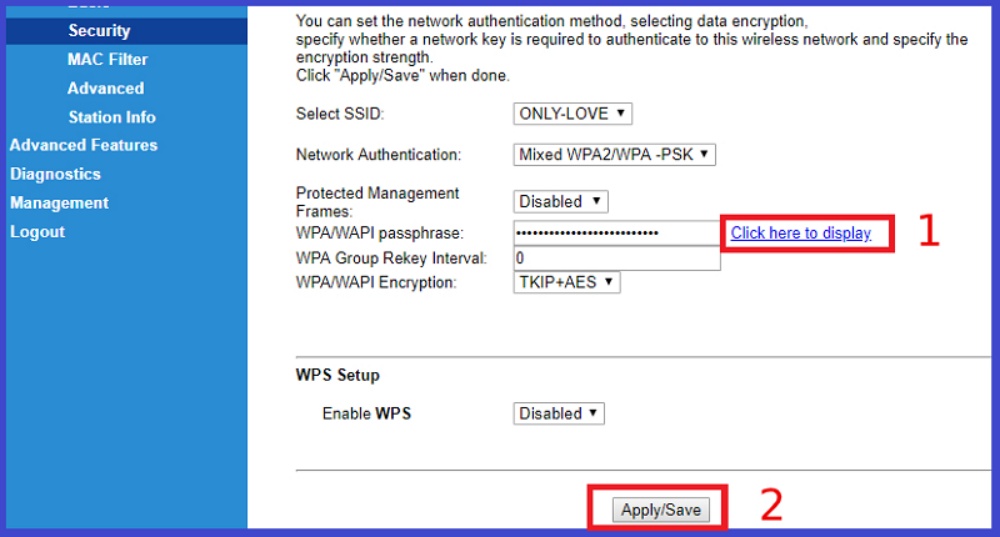This screenshot has height=537, width=1000.
Task: Click the WPA/WAPI passphrase field
Action: tap(616, 233)
